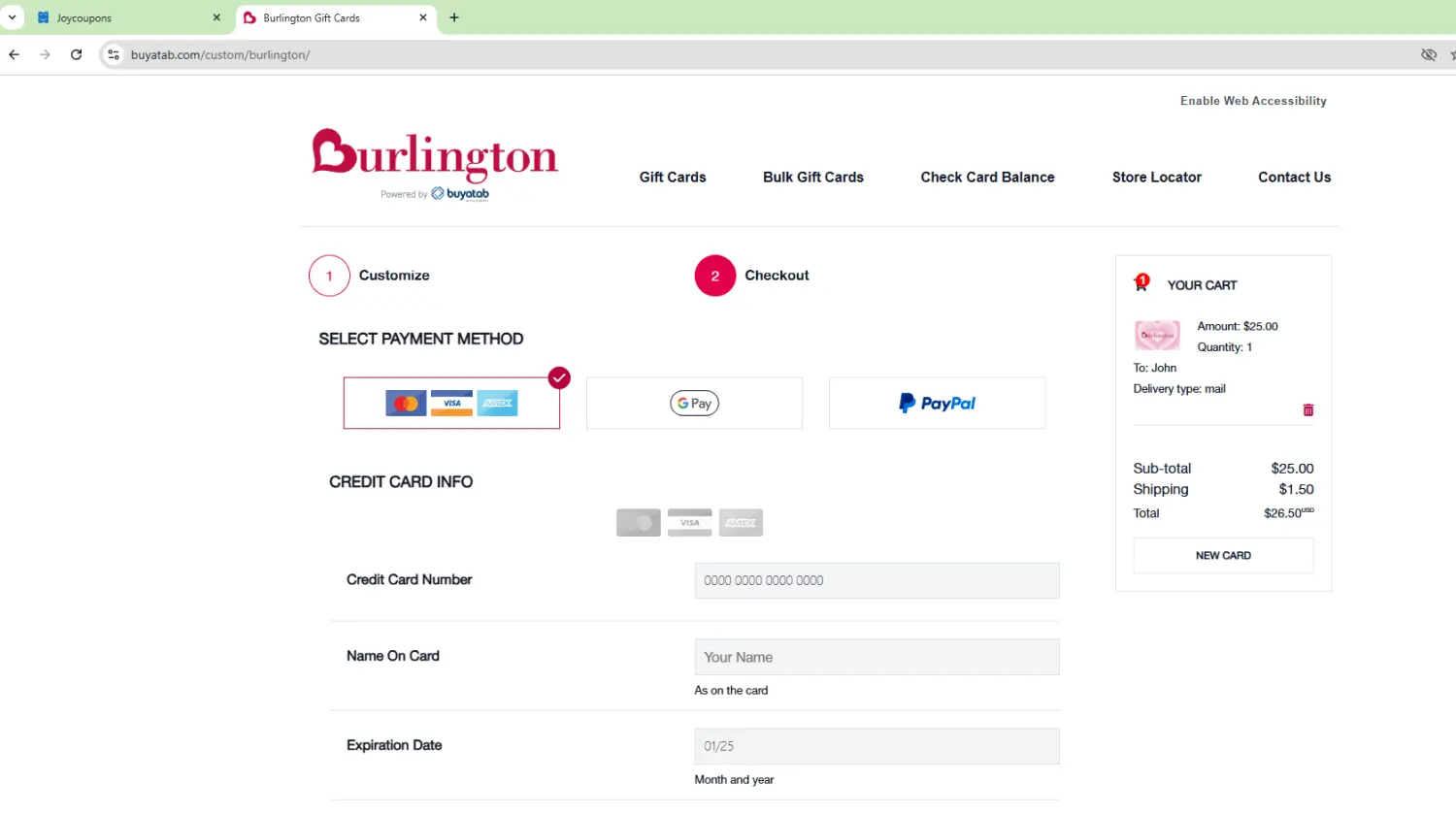This screenshot has width=1456, height=815.
Task: Click the SELECT PAYMENT METHOD heading
Action: [421, 339]
